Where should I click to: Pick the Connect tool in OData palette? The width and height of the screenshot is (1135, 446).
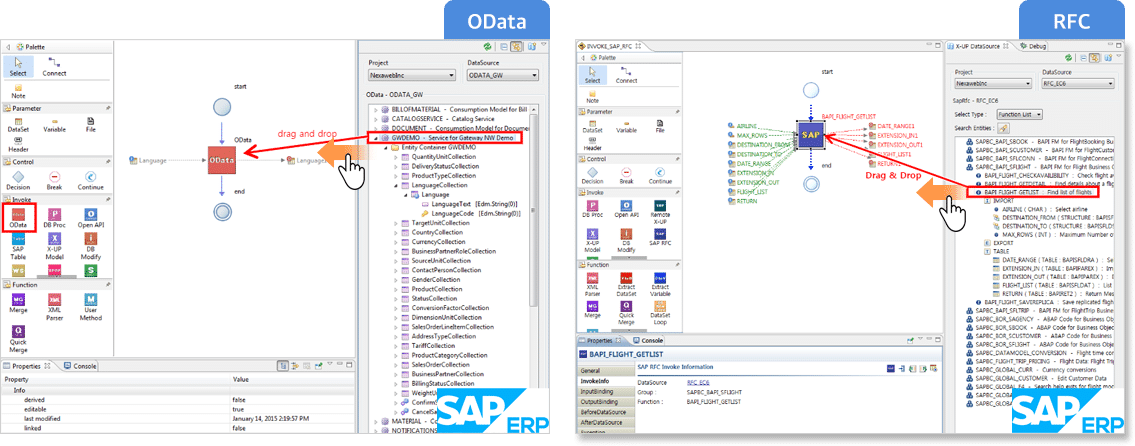pyautogui.click(x=54, y=67)
